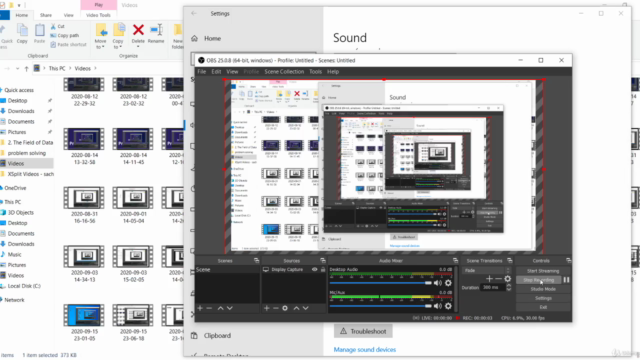Remove the selected source with minus
The width and height of the screenshot is (640, 360).
tap(276, 308)
